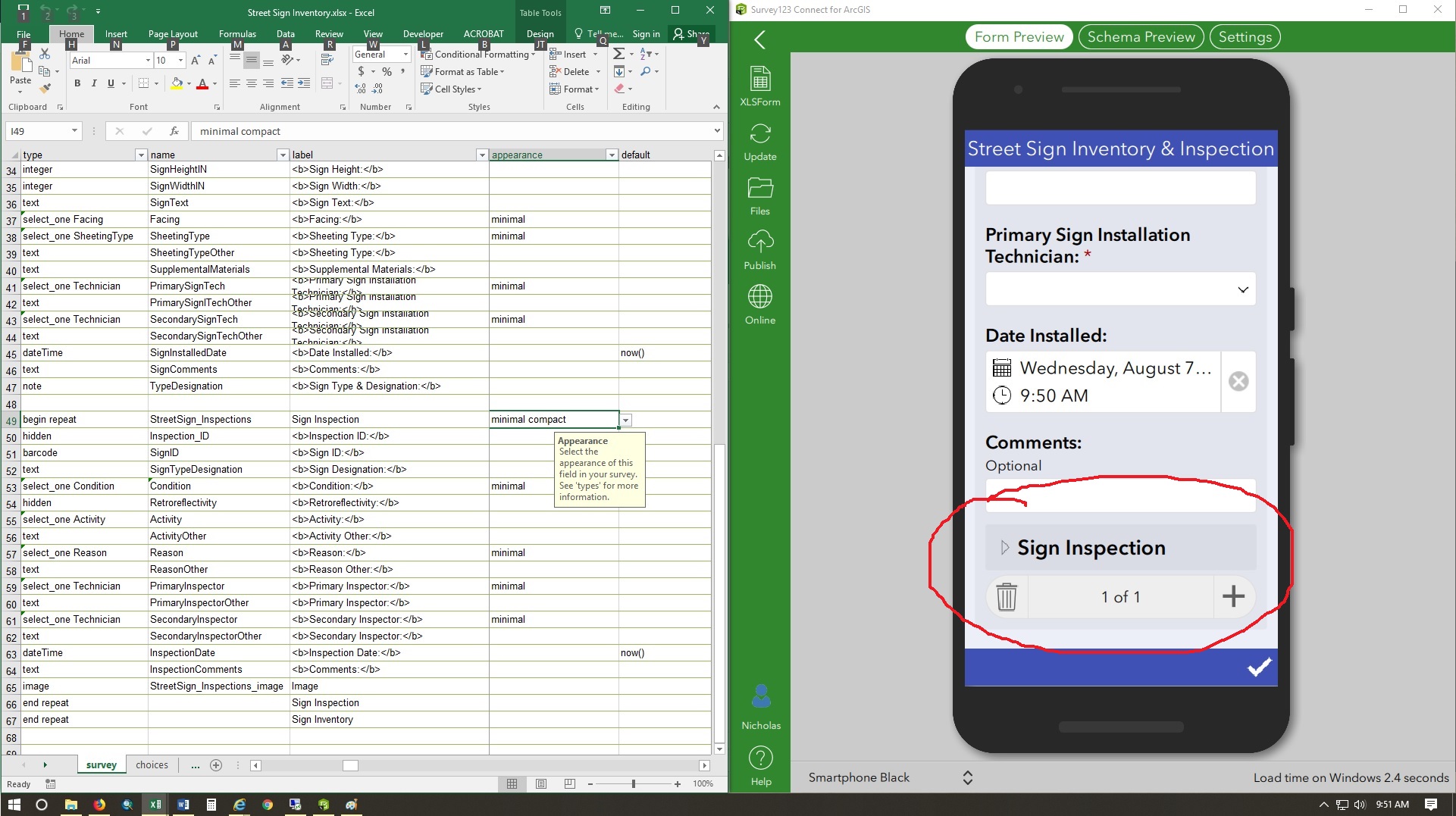Click the Nicholas user profile icon

coord(761,707)
